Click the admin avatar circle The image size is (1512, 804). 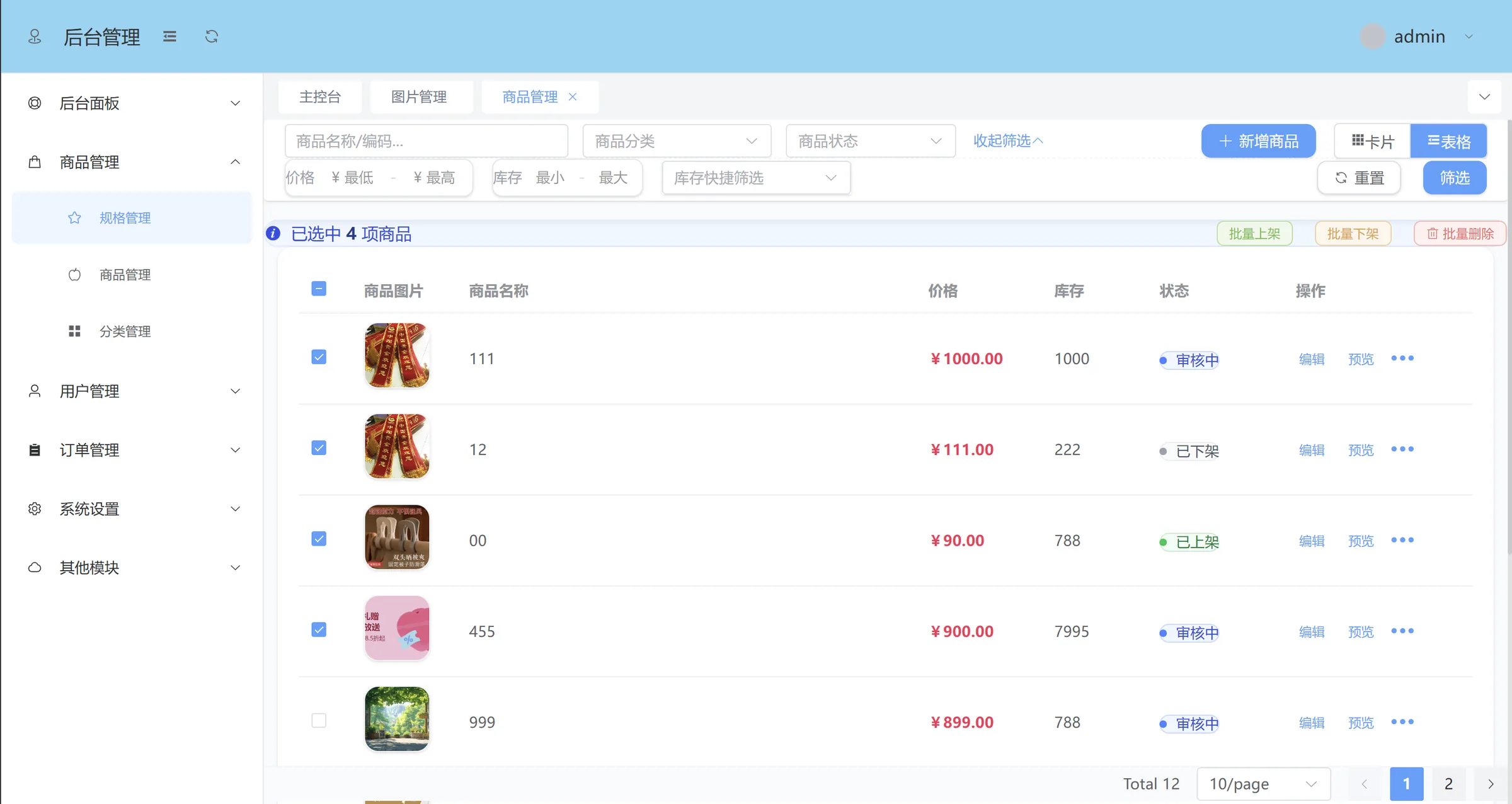[x=1372, y=37]
